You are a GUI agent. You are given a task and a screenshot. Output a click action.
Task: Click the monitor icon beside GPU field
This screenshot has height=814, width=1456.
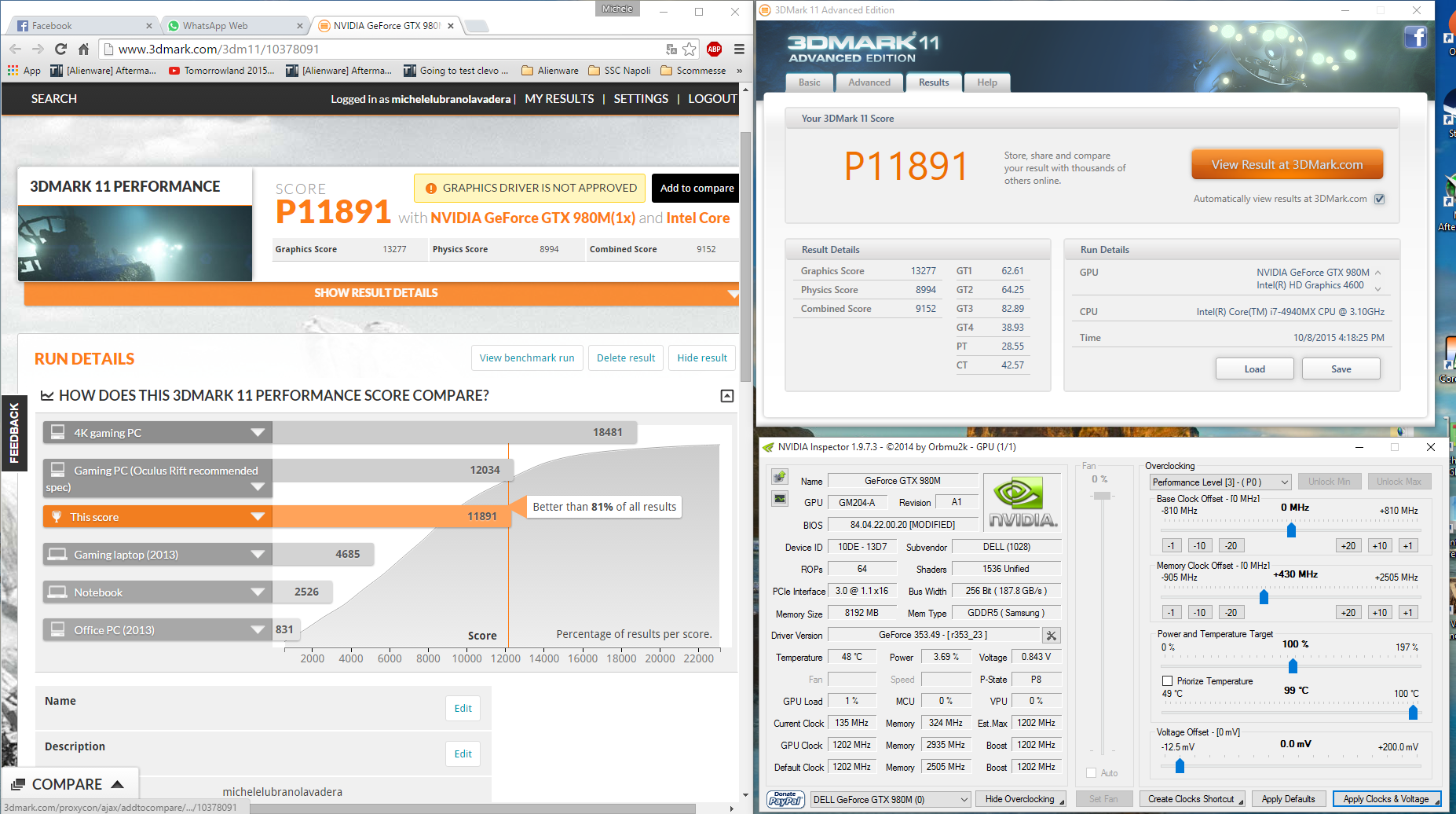(780, 498)
